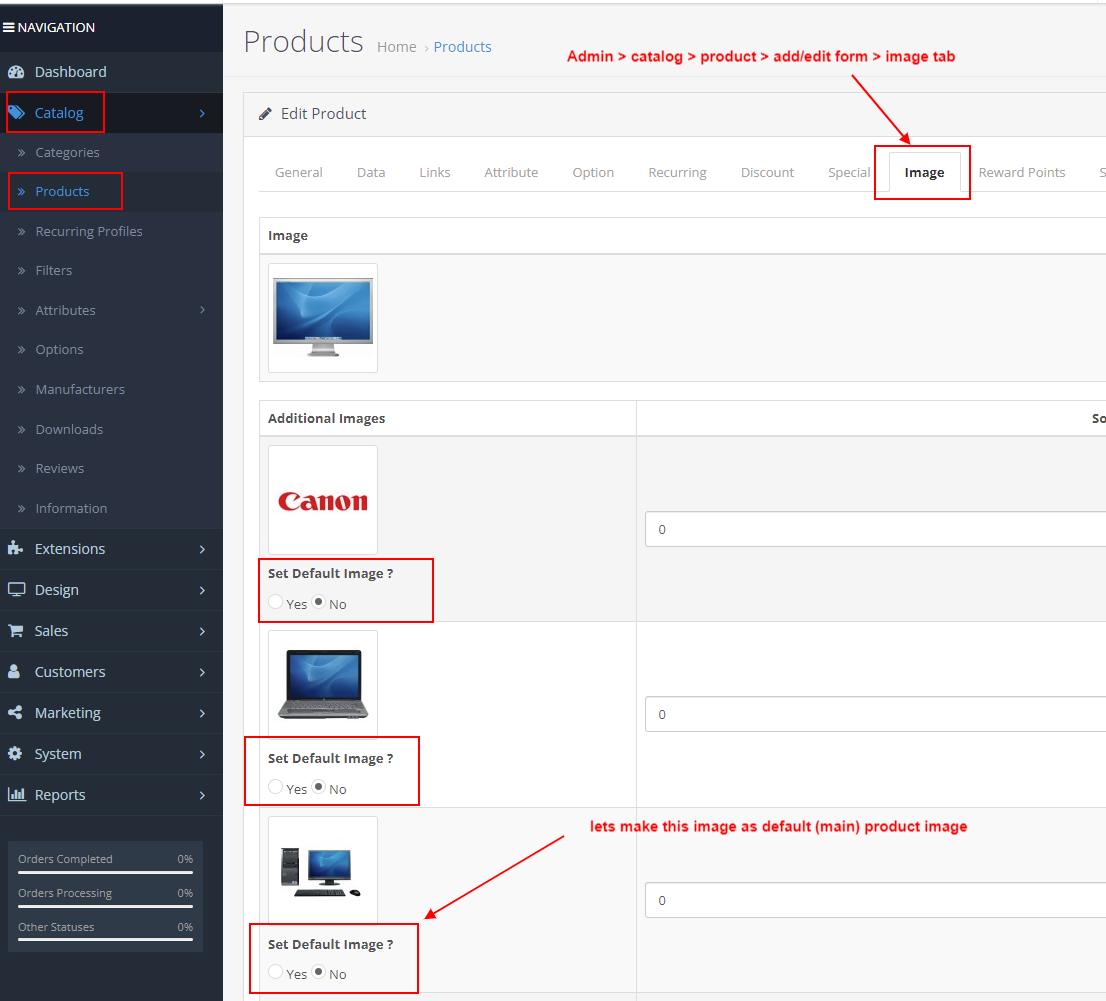Click the Customers person icon

click(14, 672)
